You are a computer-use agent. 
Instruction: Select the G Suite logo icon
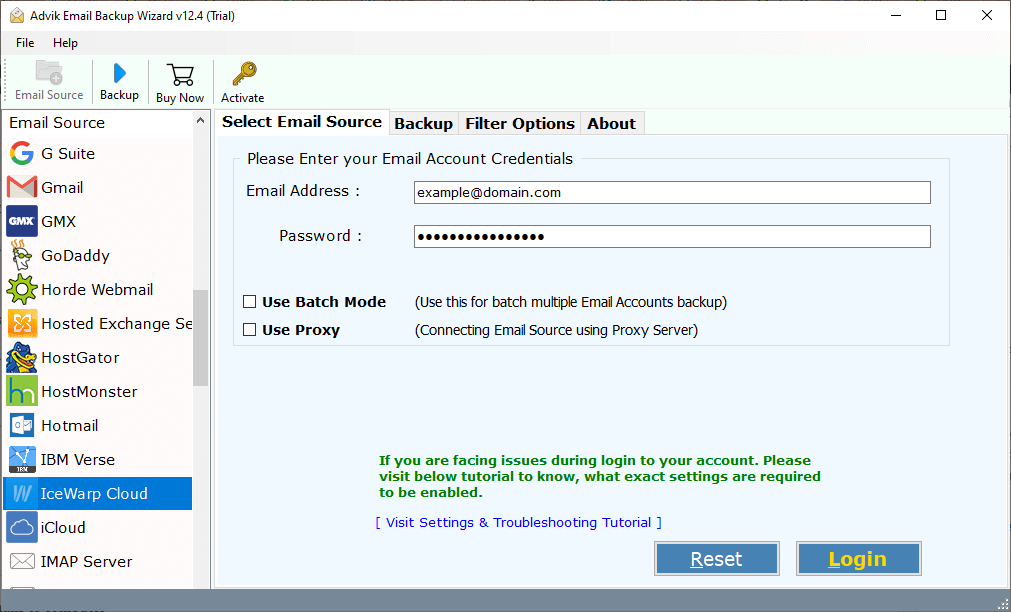click(22, 153)
